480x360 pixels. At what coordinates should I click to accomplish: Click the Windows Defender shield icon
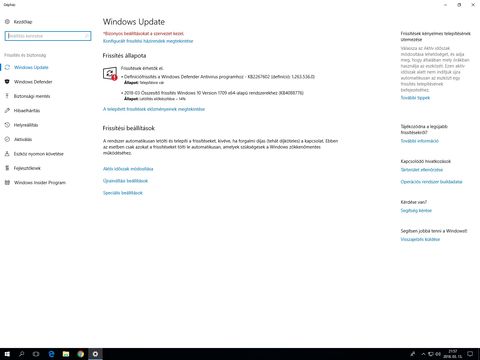(x=7, y=82)
